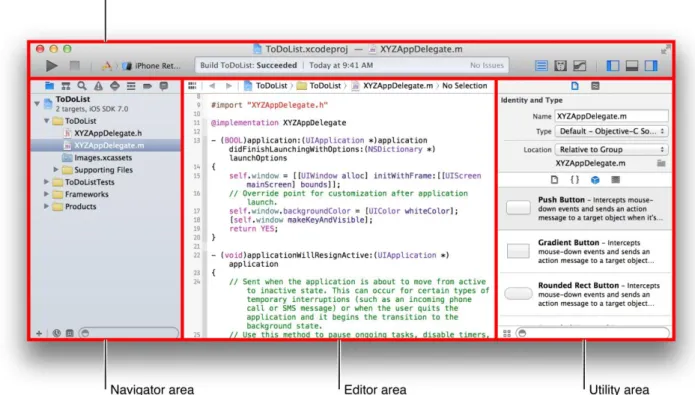The width and height of the screenshot is (695, 395).
Task: Show the Code Snippet library
Action: click(575, 180)
